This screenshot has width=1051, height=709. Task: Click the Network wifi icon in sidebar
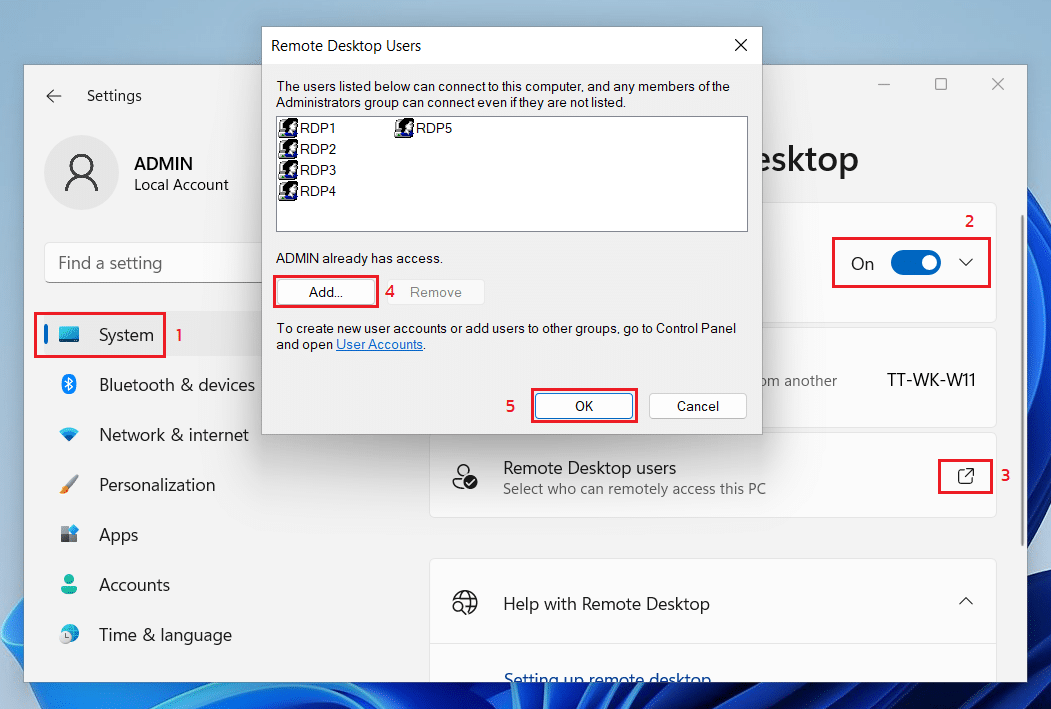click(x=69, y=434)
